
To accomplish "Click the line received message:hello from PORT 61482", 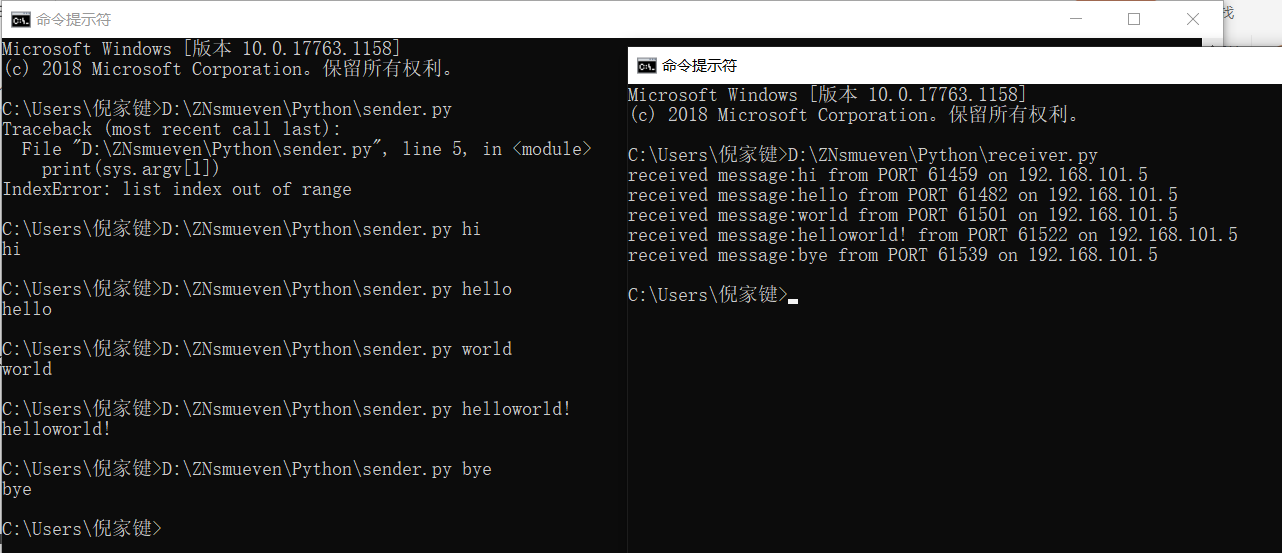I will pyautogui.click(x=903, y=195).
